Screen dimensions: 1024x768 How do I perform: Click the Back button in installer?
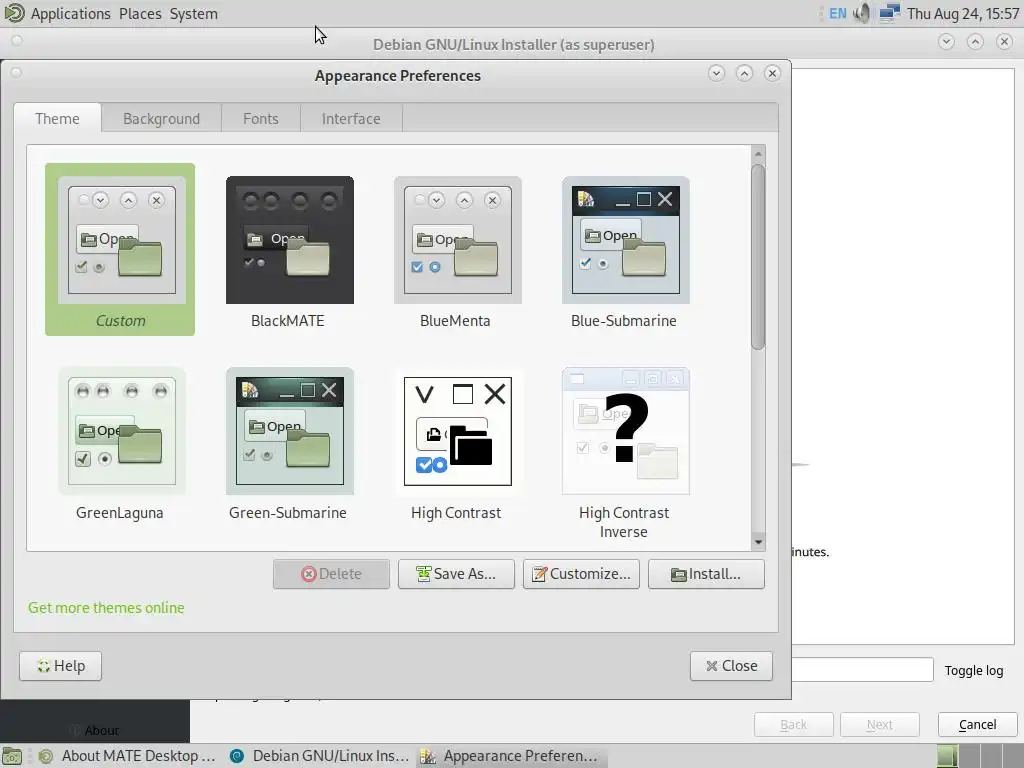[793, 724]
